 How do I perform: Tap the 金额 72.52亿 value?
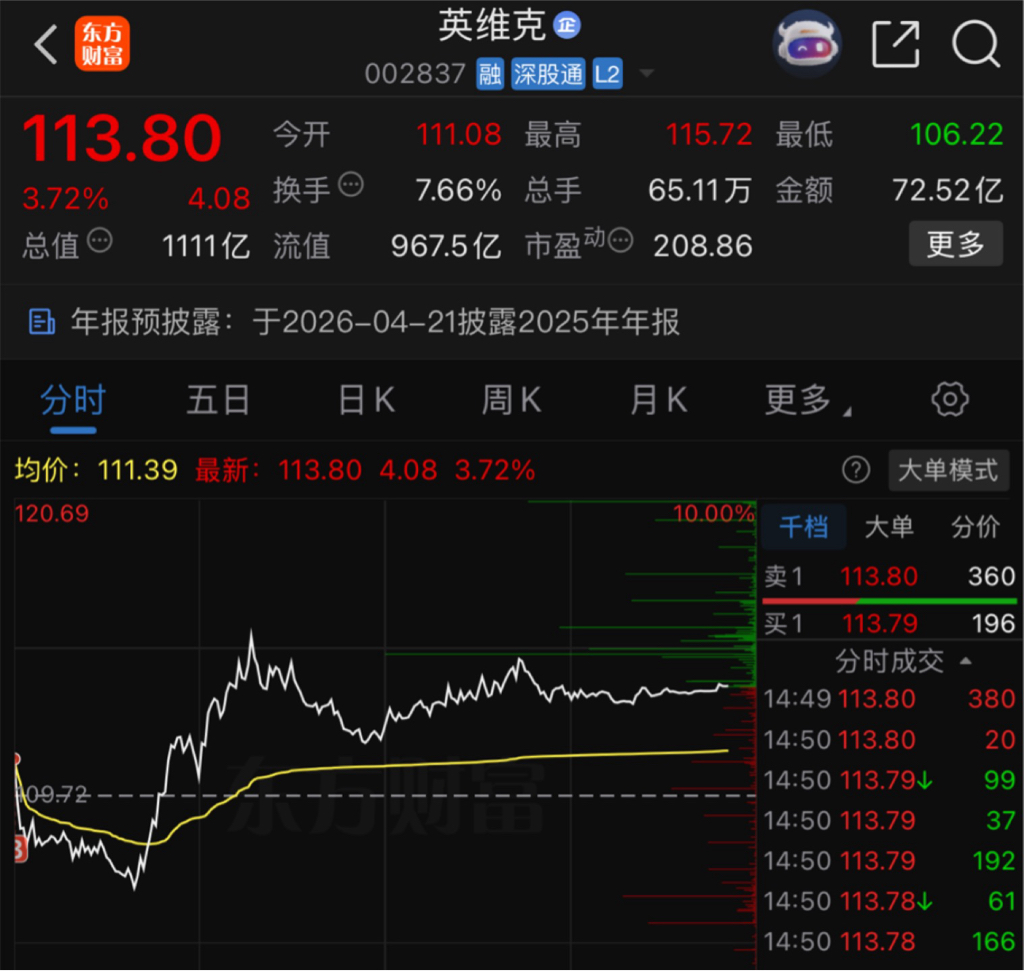click(x=948, y=191)
